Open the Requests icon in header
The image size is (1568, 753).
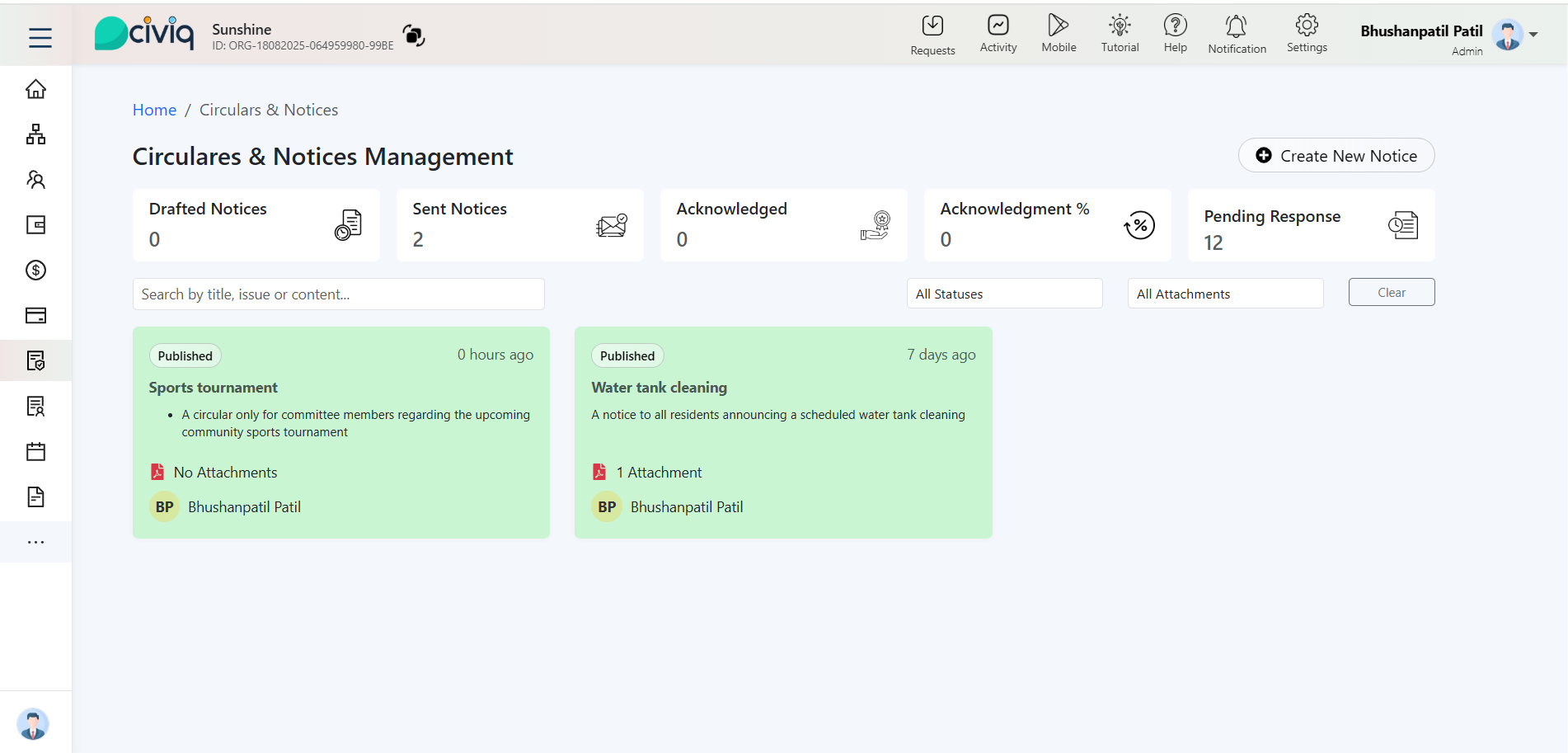point(932,26)
